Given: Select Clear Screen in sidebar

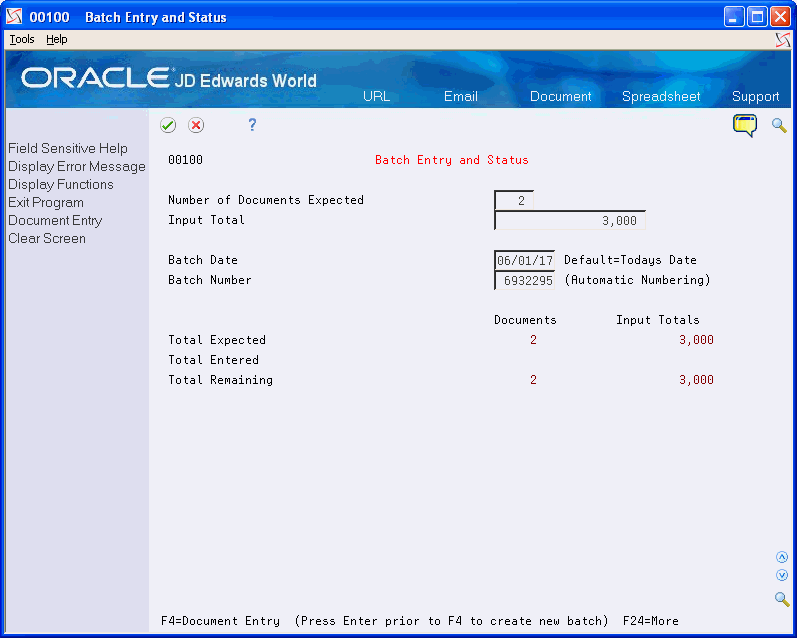Looking at the screenshot, I should point(47,238).
